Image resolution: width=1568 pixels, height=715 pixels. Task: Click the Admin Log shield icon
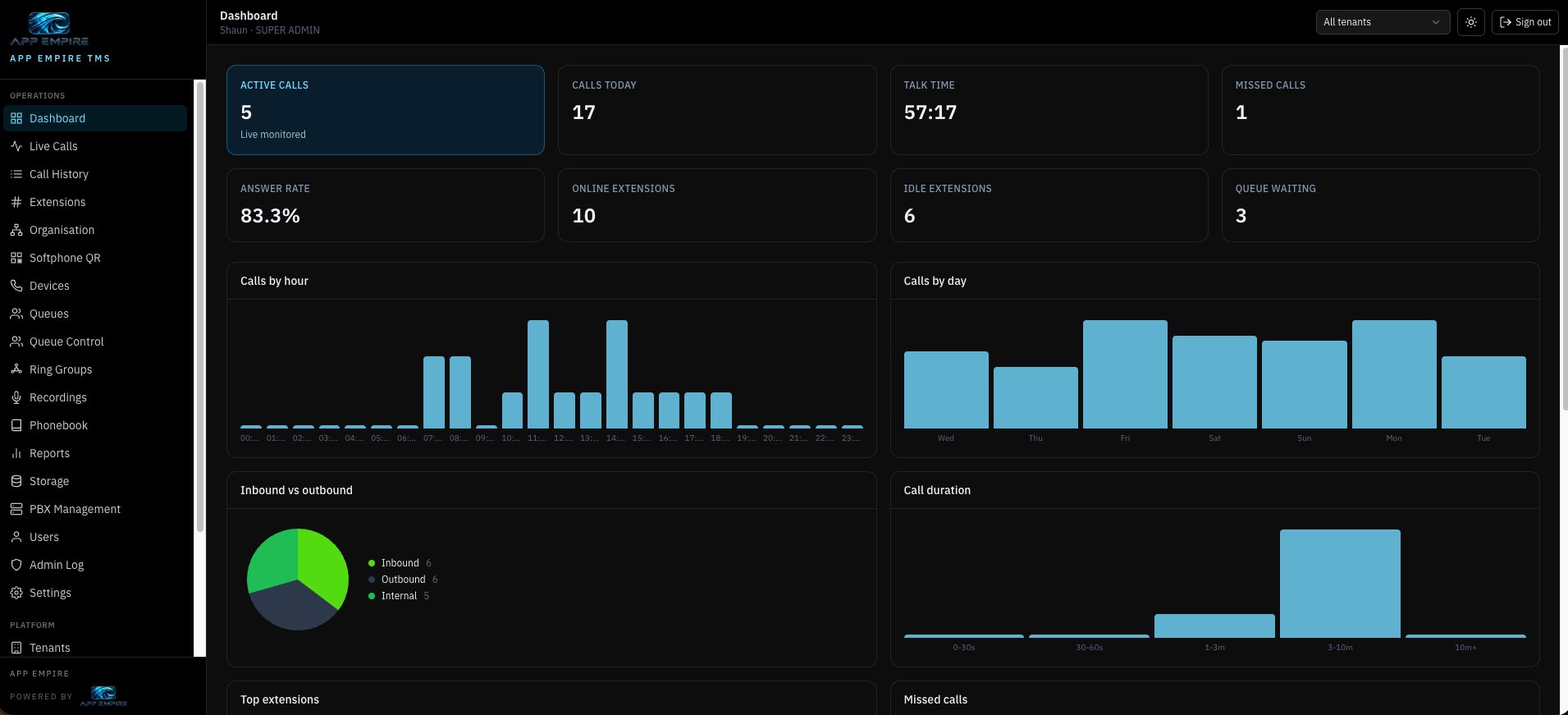(x=16, y=565)
